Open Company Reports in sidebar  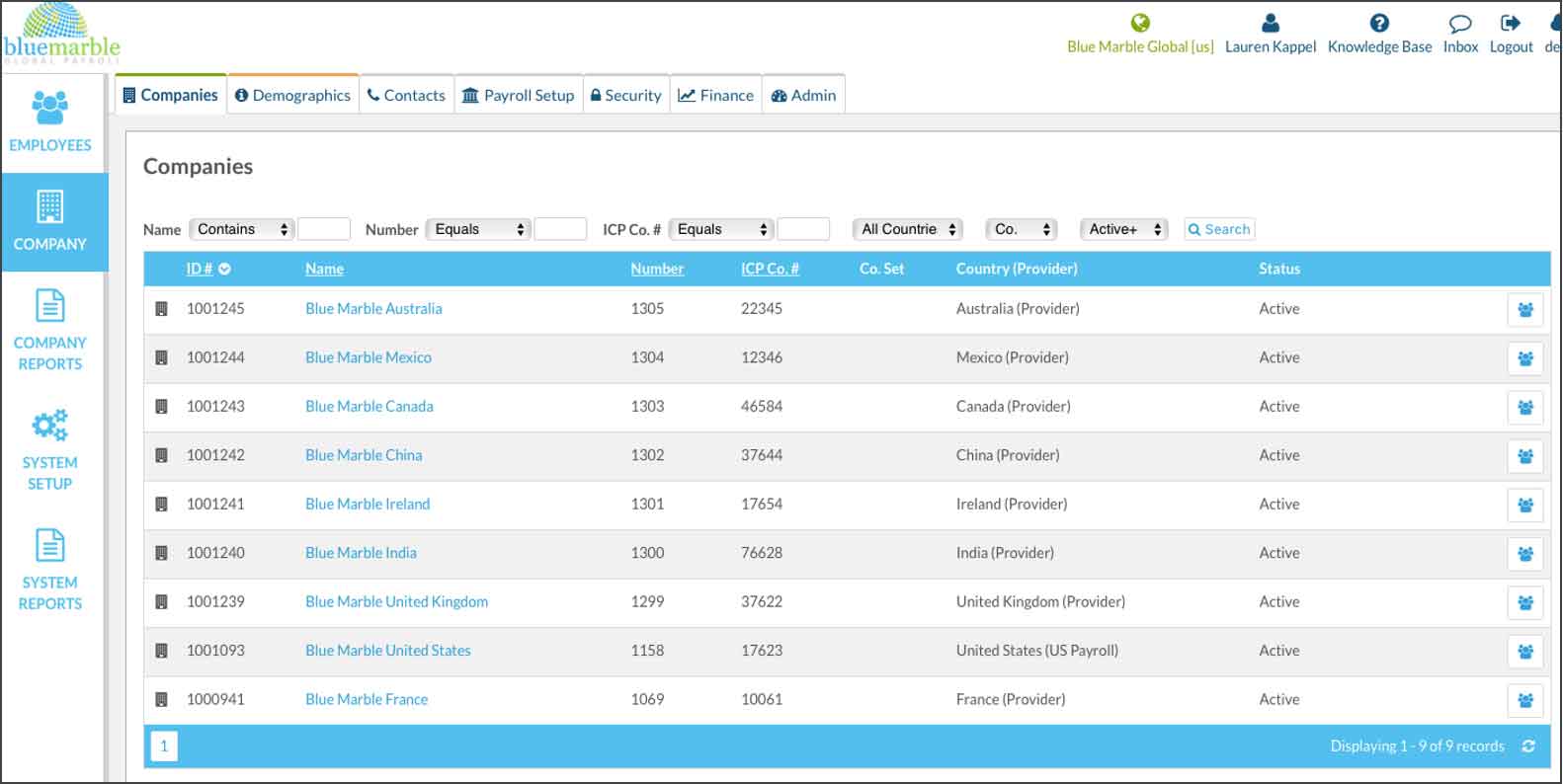pyautogui.click(x=50, y=331)
